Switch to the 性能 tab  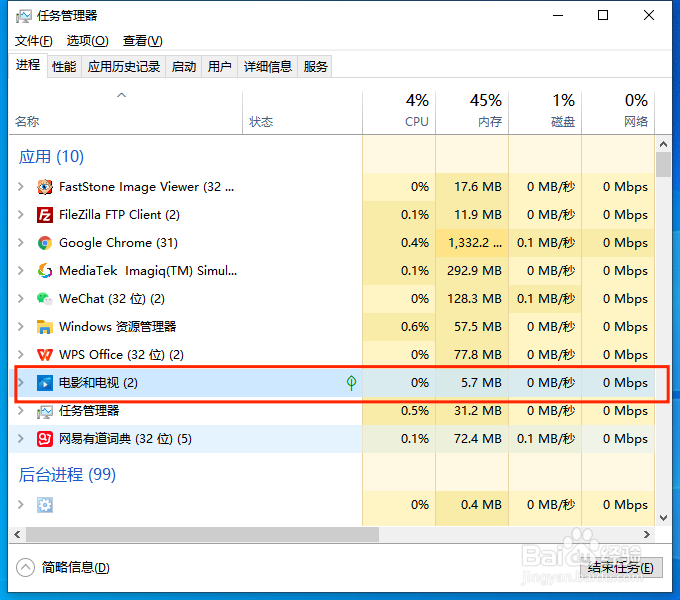(64, 67)
